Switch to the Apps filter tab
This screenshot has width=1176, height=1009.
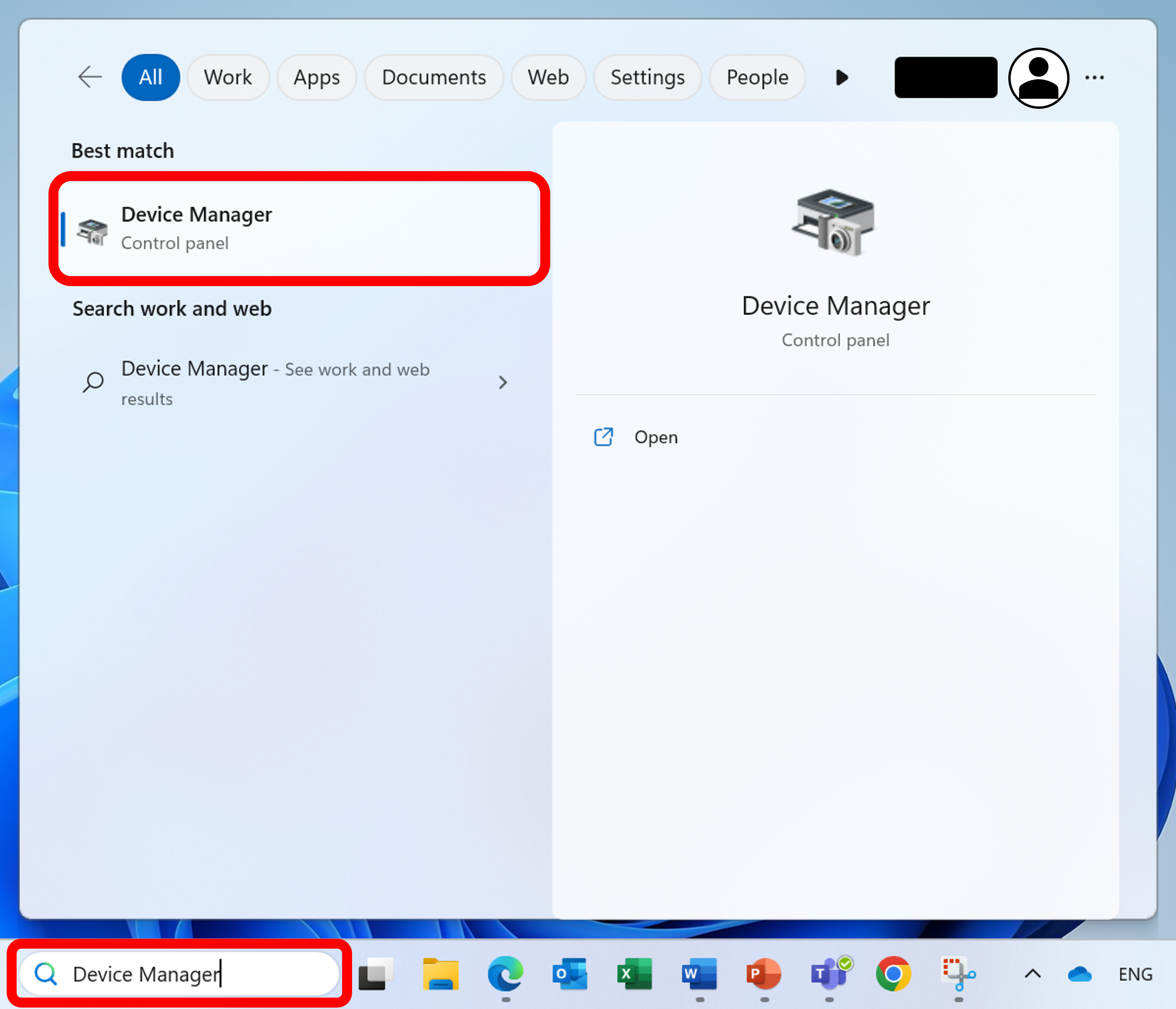(316, 77)
